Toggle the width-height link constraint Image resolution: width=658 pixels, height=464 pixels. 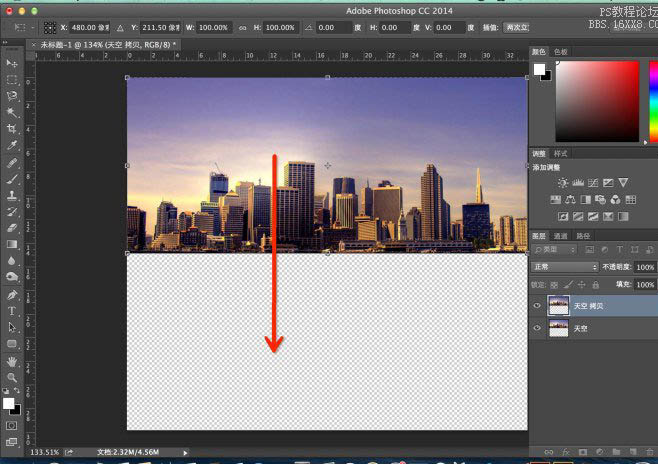point(243,28)
